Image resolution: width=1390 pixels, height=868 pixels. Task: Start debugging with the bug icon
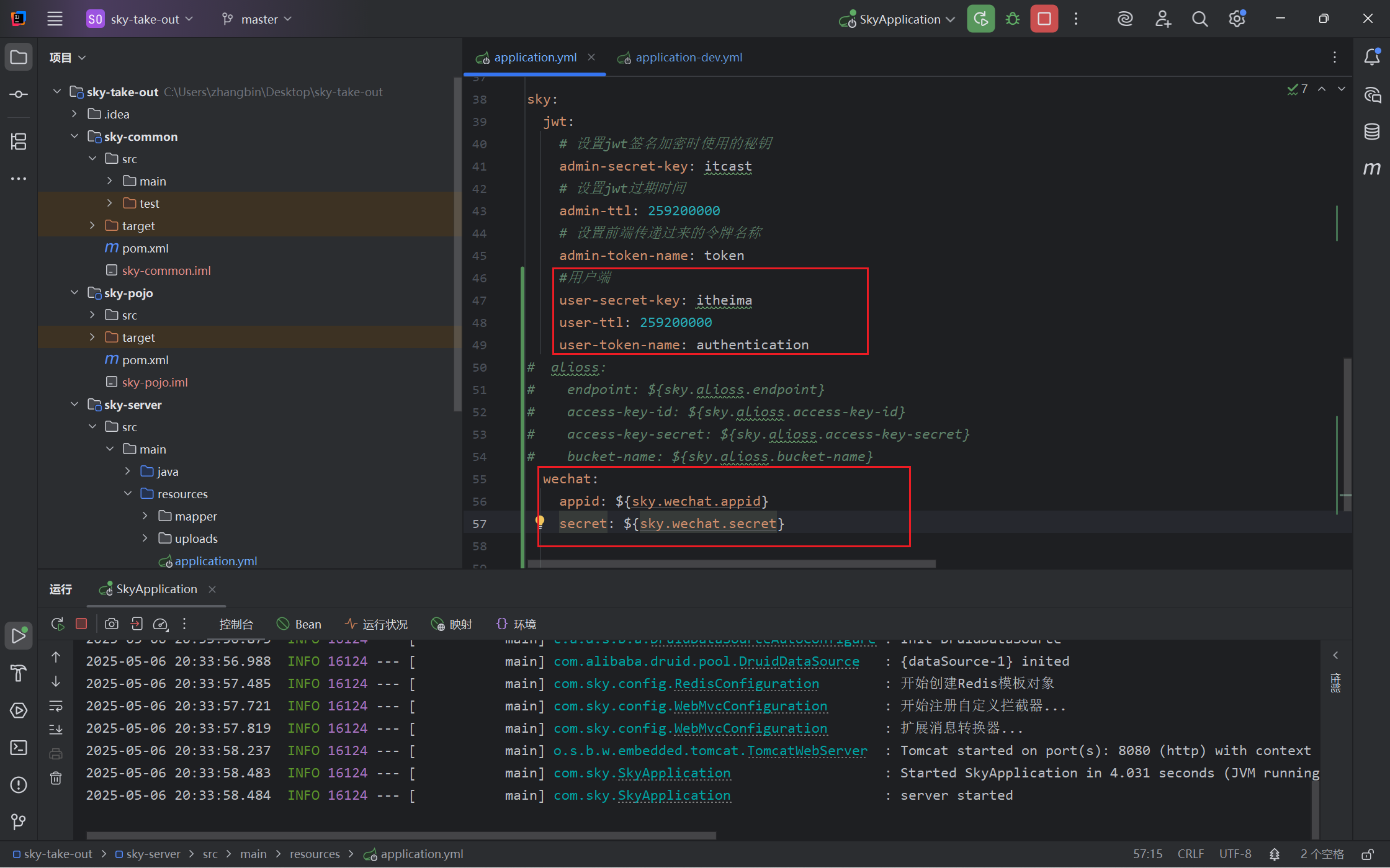1013,19
